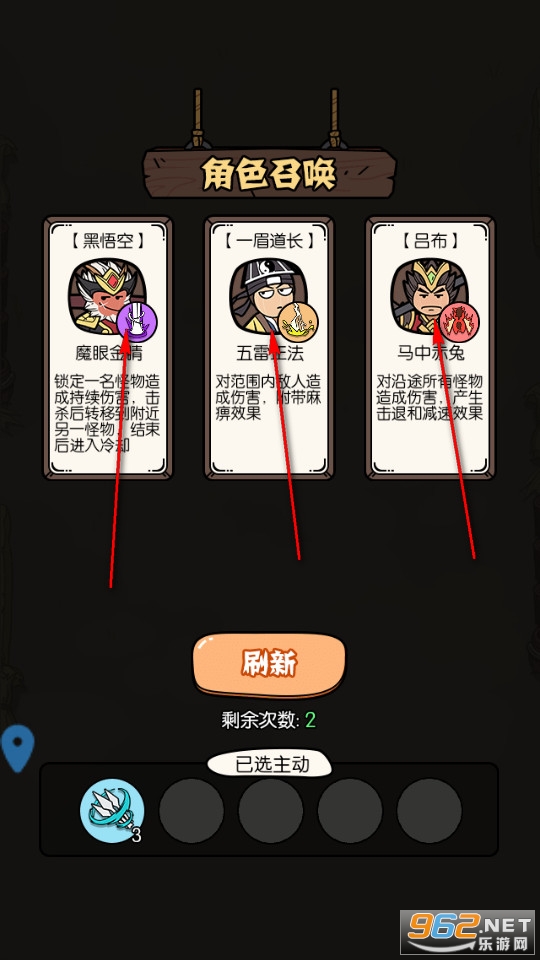This screenshot has width=540, height=960.
Task: Select the 一眉道长 character portrait
Action: pos(263,295)
